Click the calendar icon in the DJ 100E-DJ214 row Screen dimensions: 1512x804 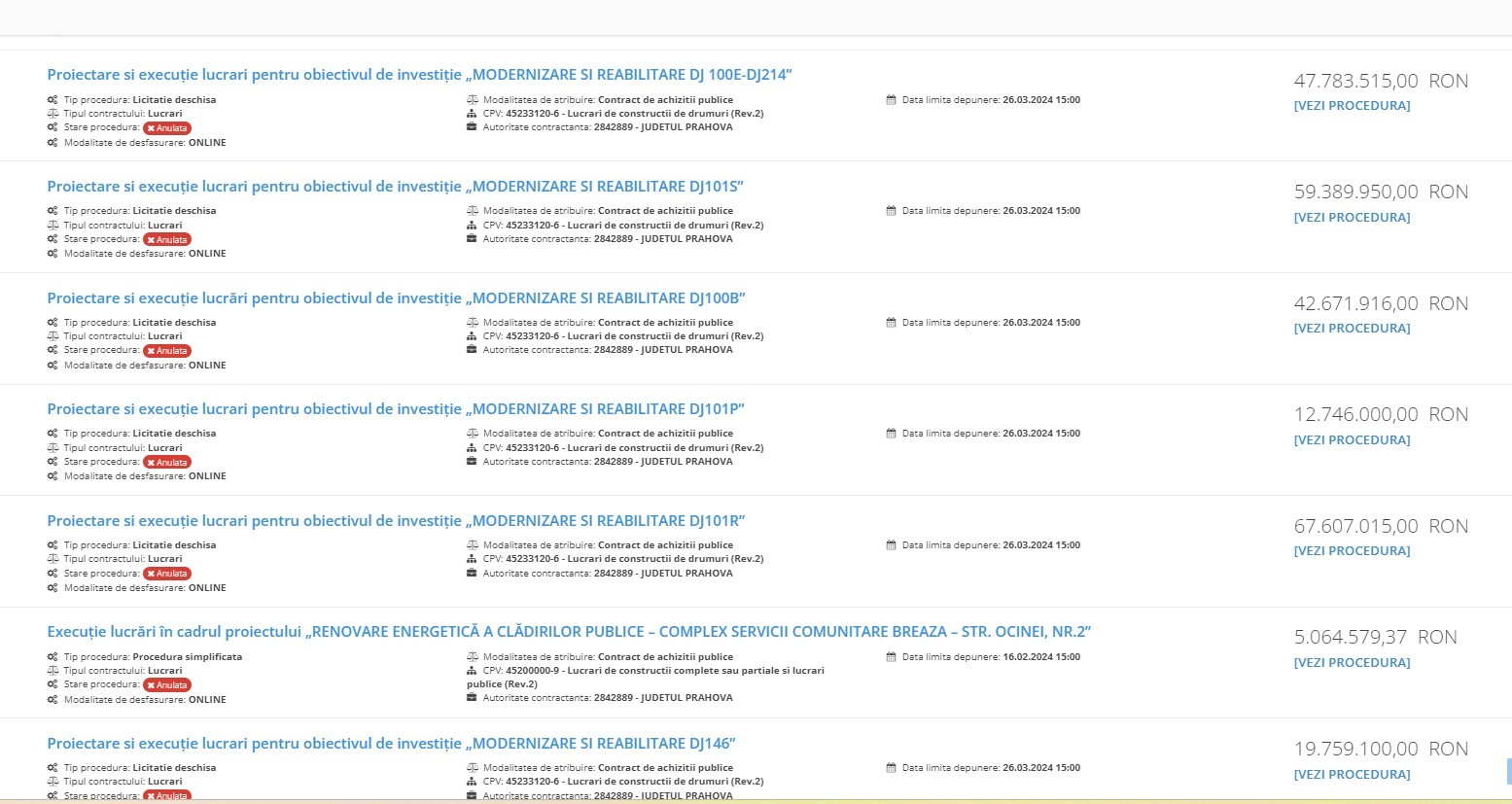(891, 100)
